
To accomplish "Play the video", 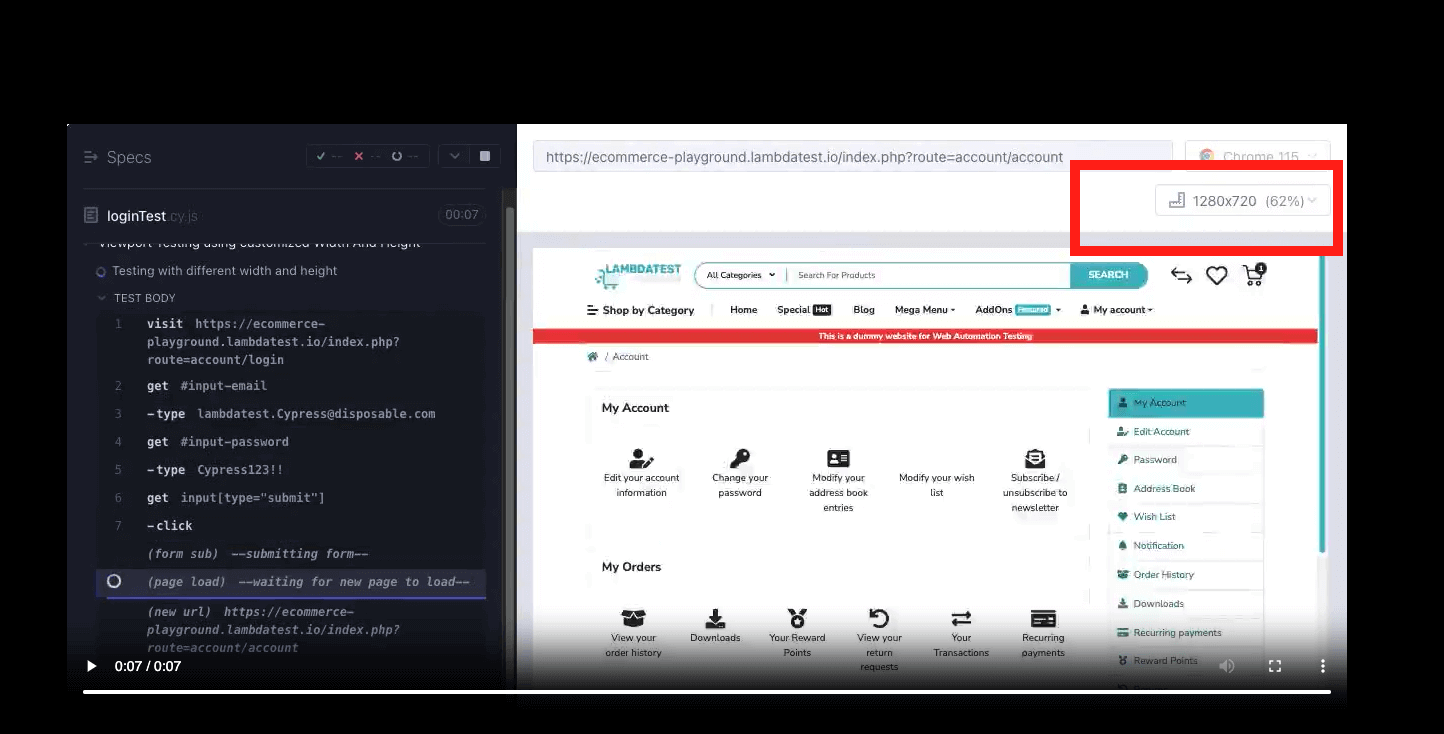I will coord(91,666).
